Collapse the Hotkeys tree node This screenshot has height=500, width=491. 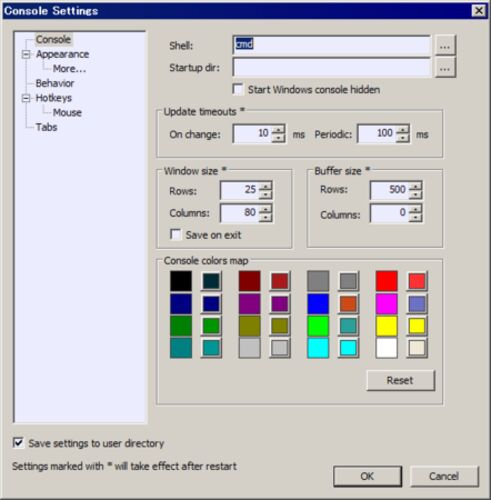coord(26,98)
